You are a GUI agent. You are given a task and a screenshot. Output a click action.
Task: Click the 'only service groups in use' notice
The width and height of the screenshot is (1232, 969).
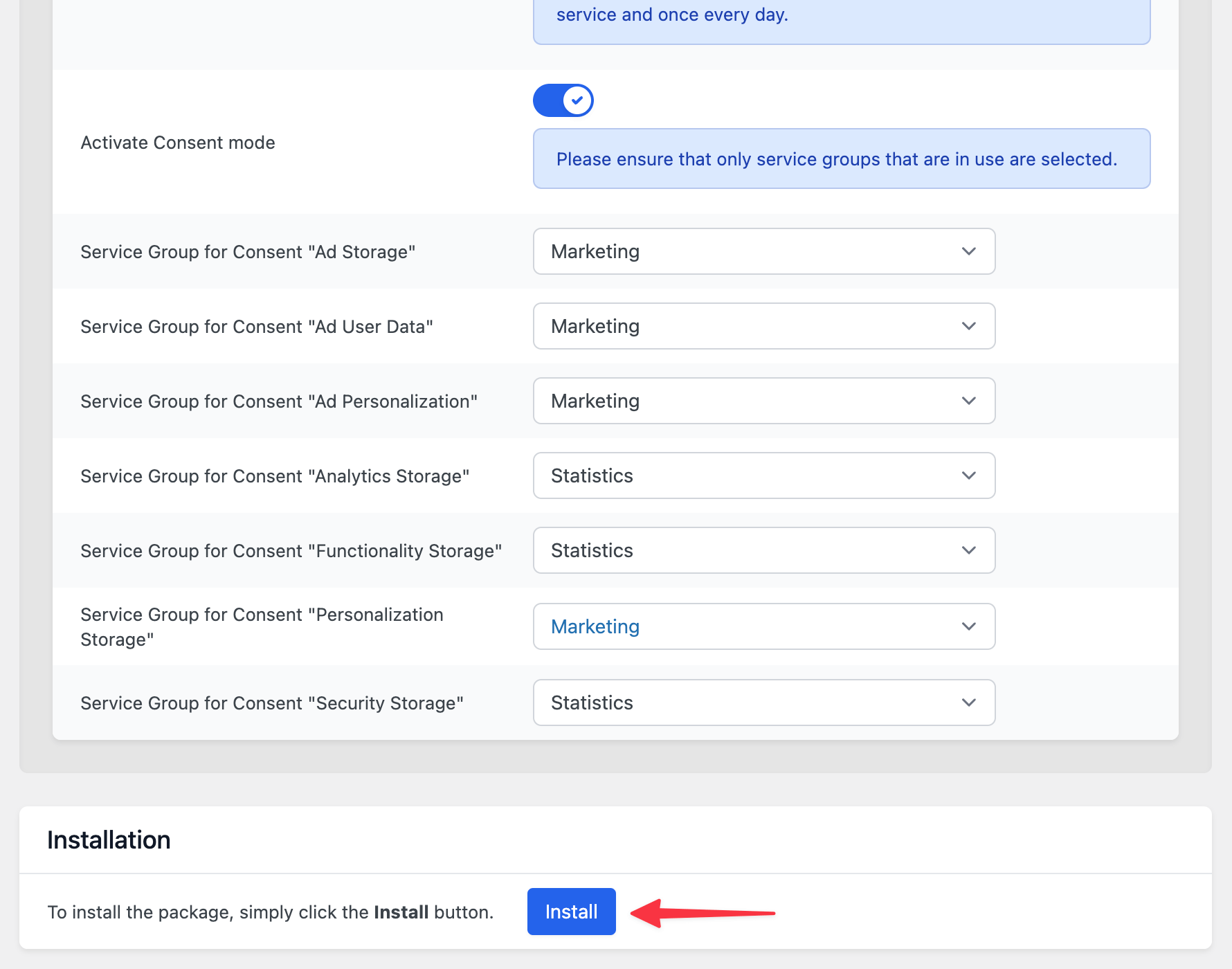click(x=842, y=159)
